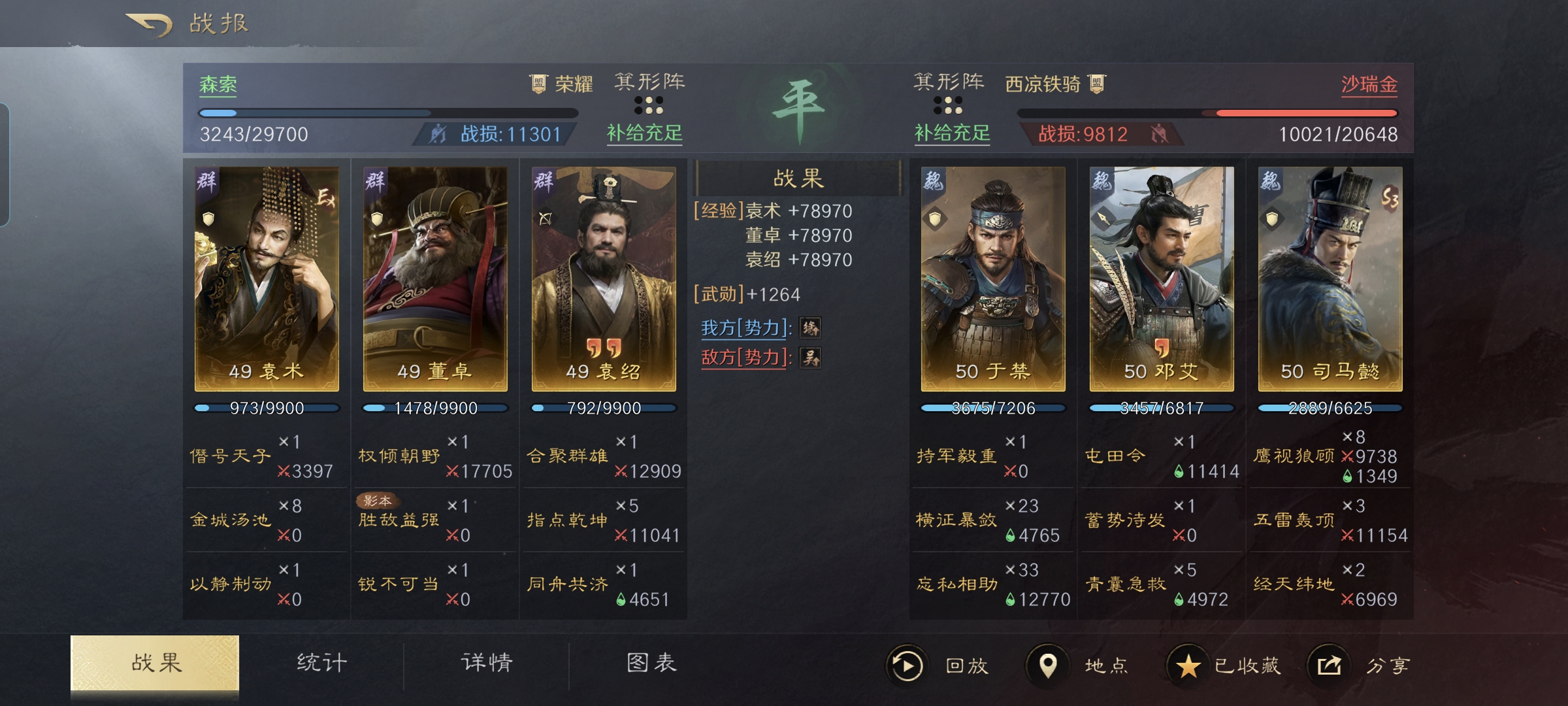Open the 图表 tab
Viewport: 1568px width, 706px height.
pyautogui.click(x=651, y=663)
